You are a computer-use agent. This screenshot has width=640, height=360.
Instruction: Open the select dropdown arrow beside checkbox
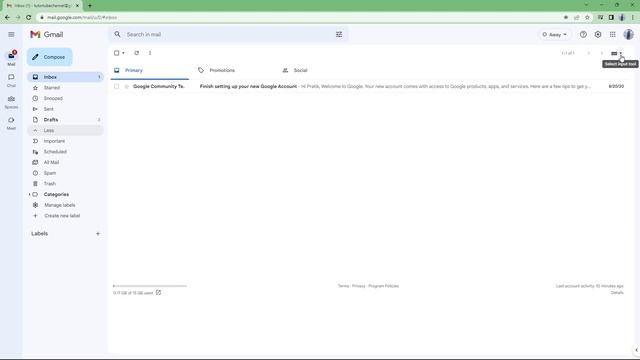[123, 53]
